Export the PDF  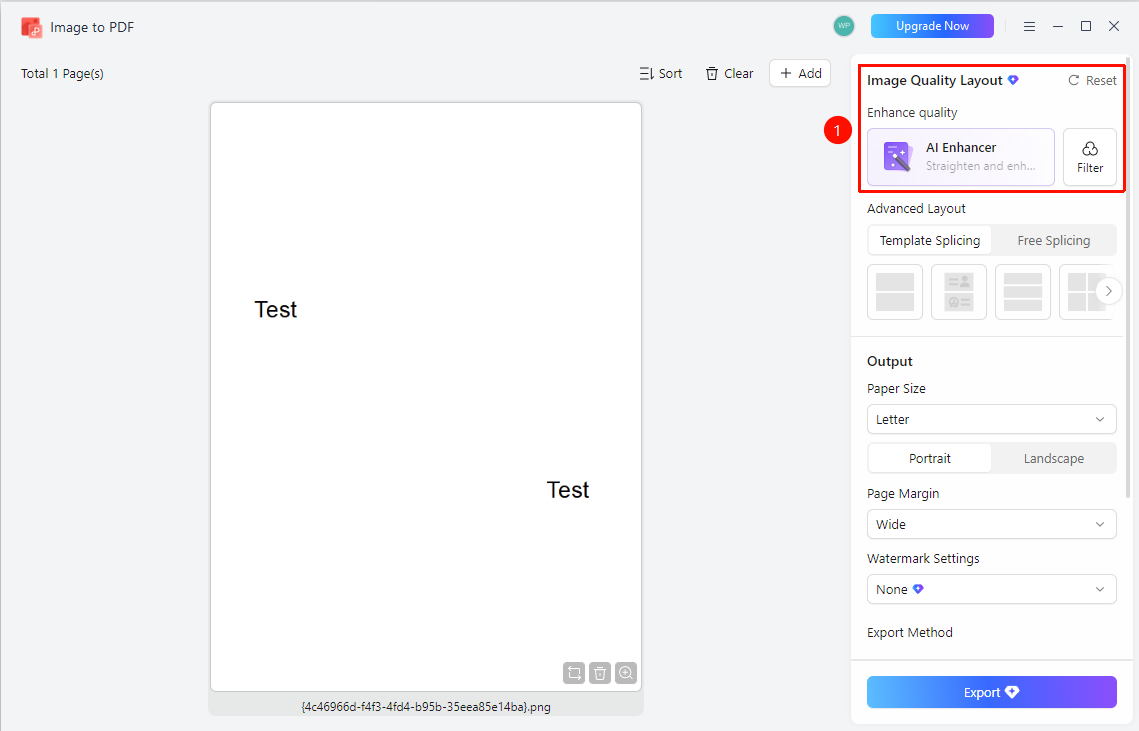click(x=992, y=692)
